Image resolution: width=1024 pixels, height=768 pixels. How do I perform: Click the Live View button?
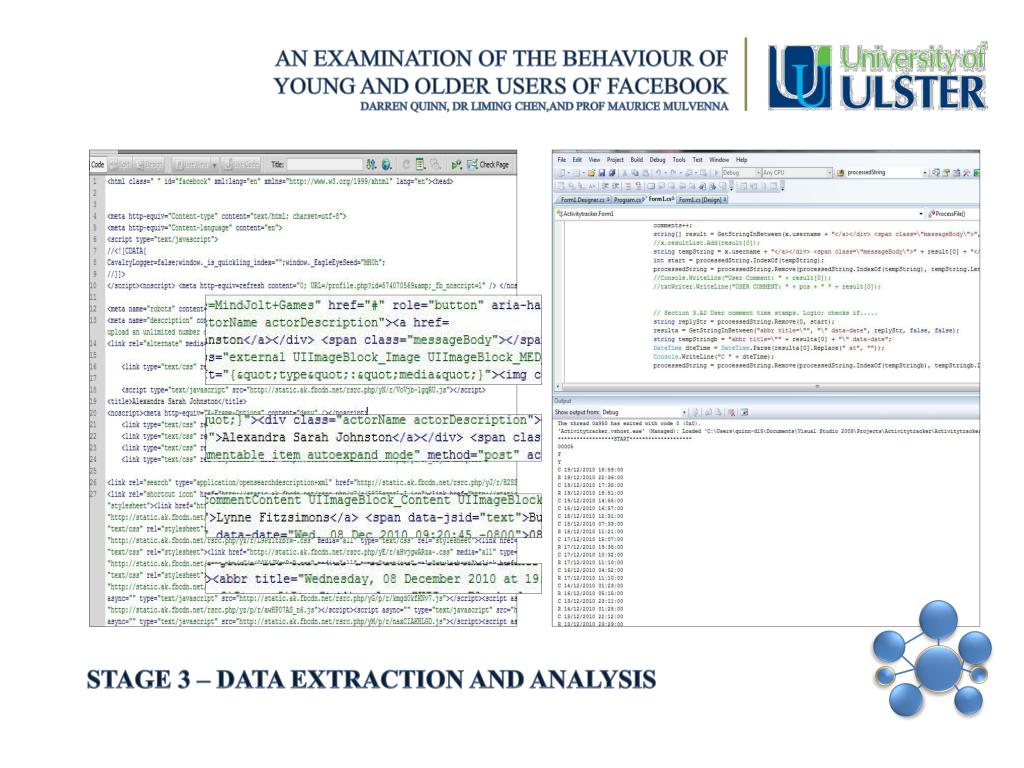pyautogui.click(x=192, y=165)
